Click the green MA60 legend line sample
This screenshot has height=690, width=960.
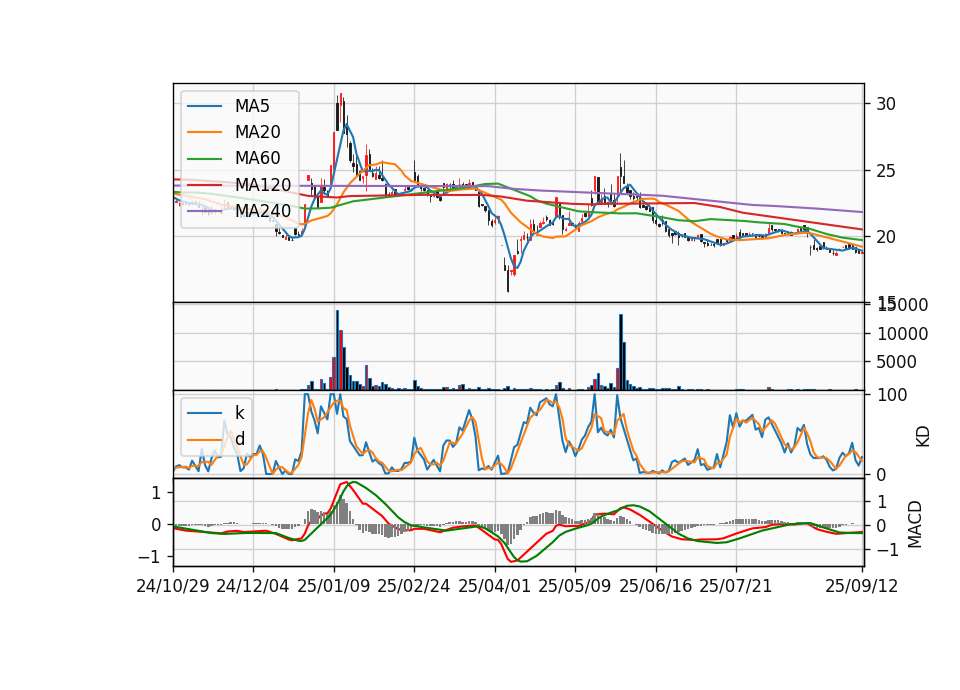pyautogui.click(x=204, y=158)
